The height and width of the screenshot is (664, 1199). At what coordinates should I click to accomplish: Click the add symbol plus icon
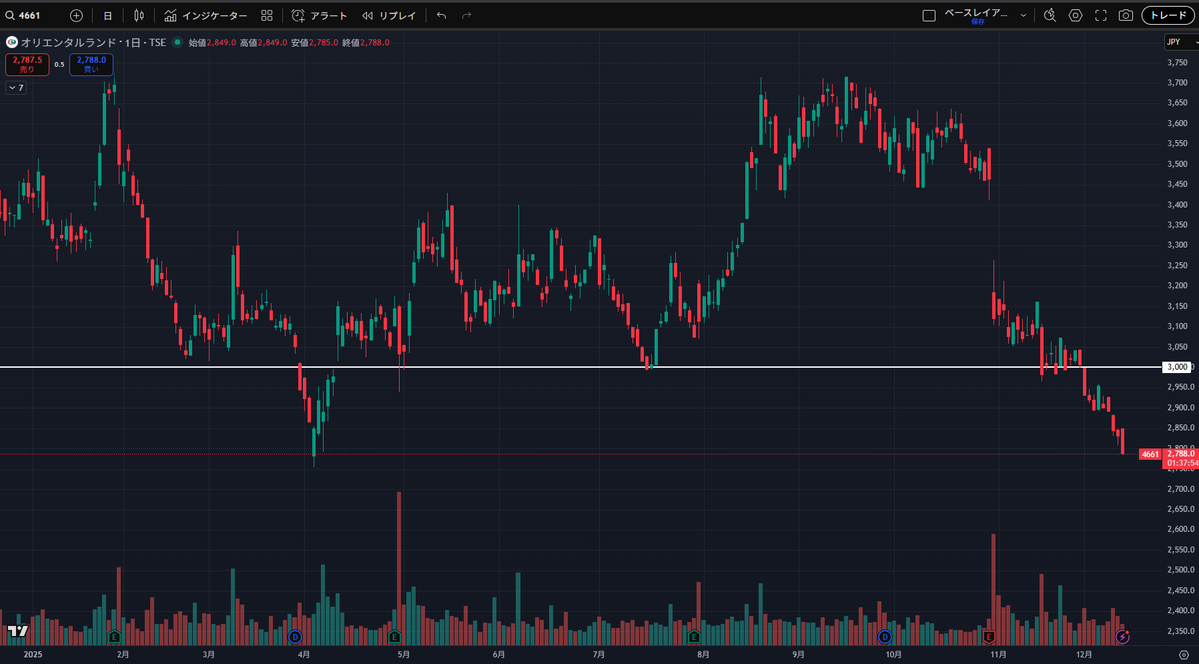[77, 16]
